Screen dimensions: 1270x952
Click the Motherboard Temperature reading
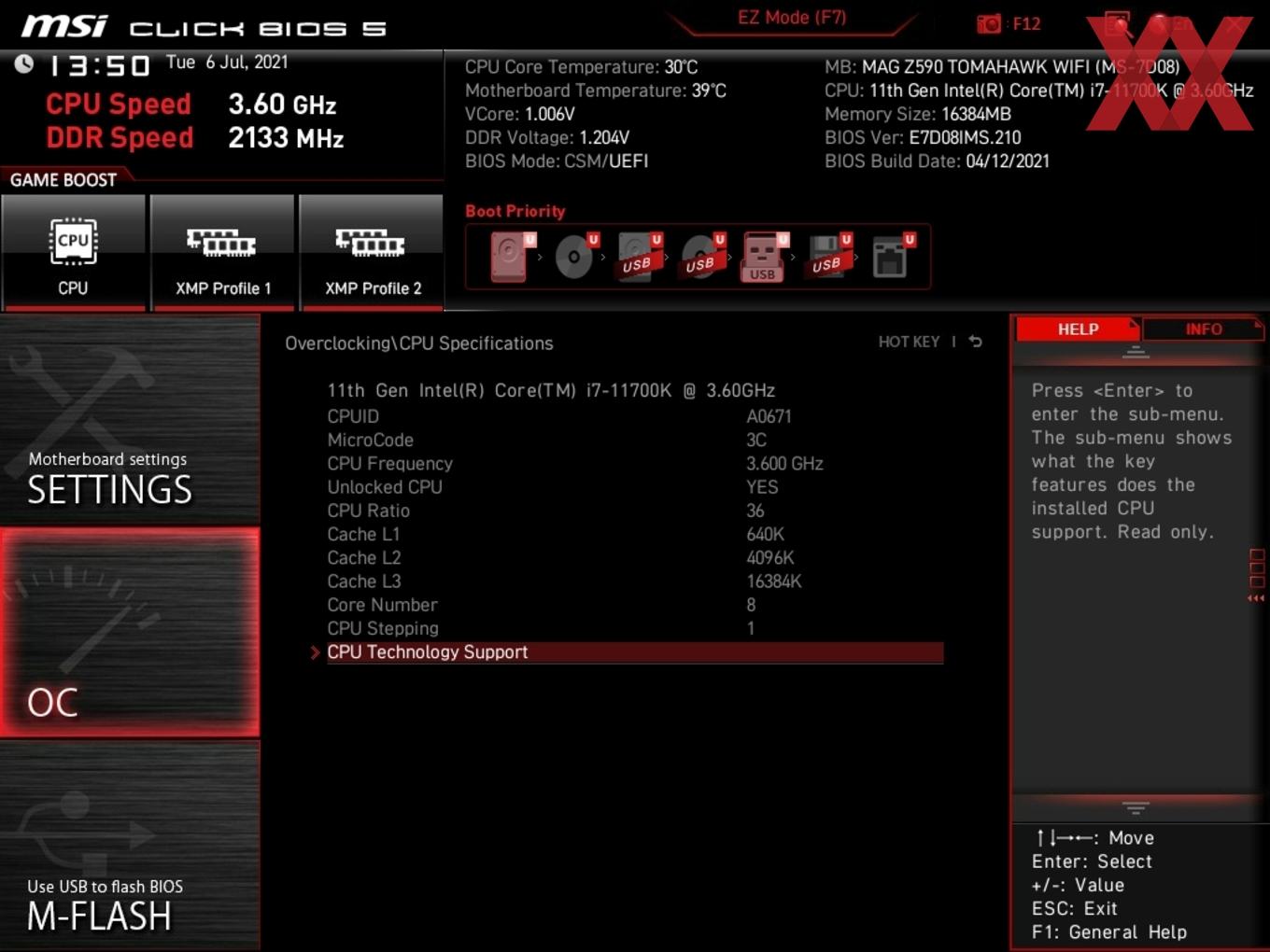click(x=596, y=91)
